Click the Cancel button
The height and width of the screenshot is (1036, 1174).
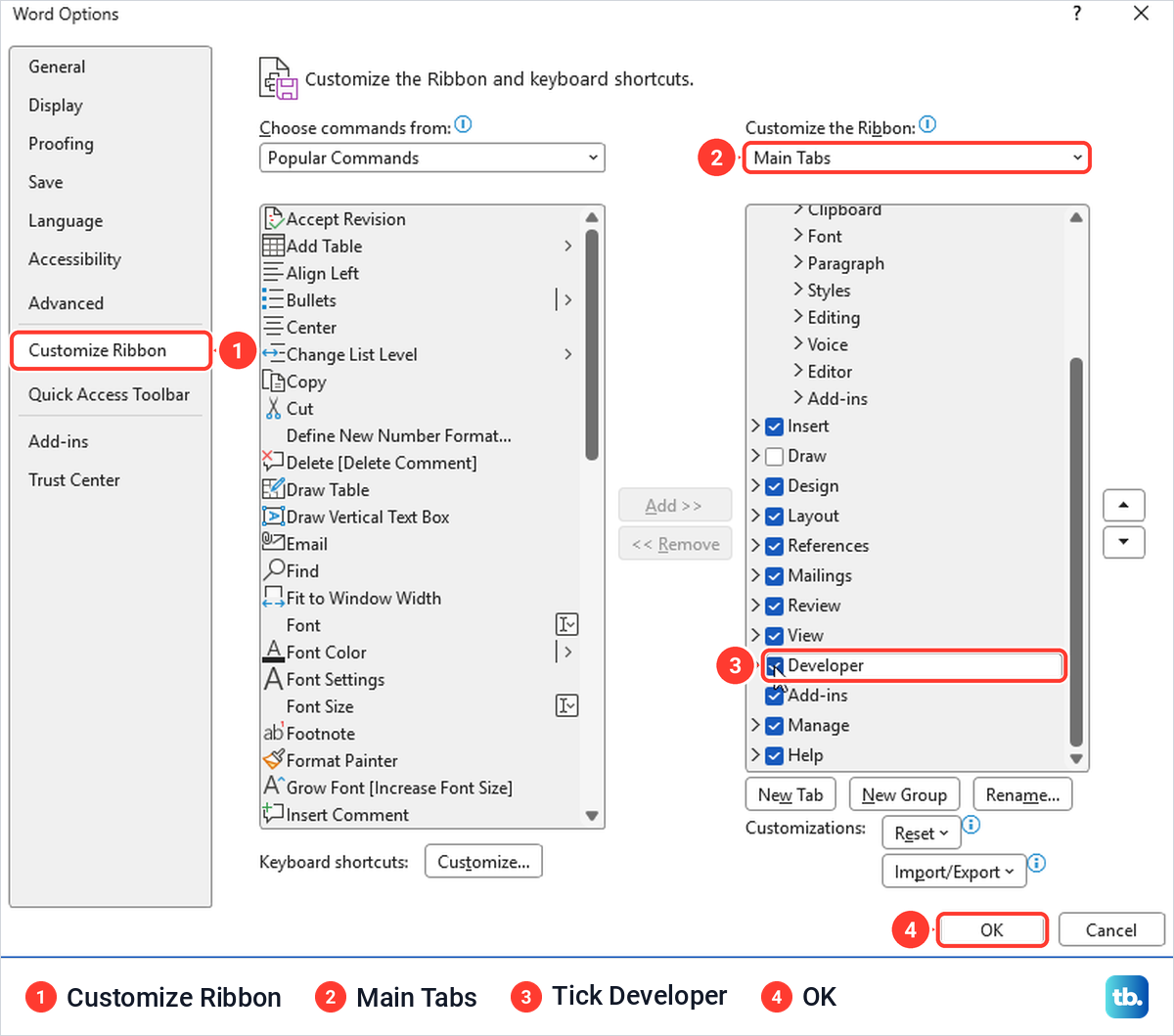(1111, 930)
